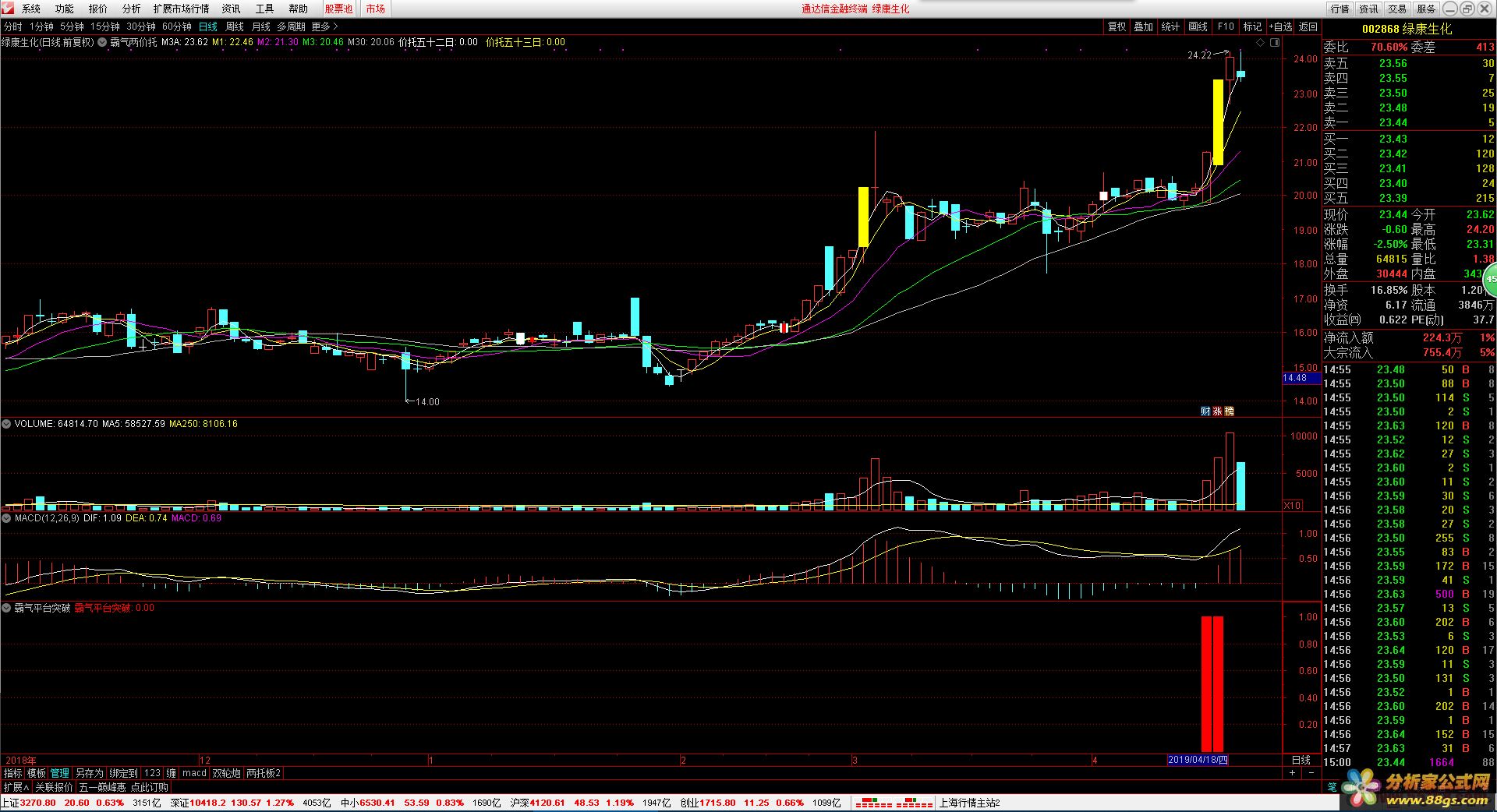
Task: Zoom out chart with − button
Action: 1311,772
